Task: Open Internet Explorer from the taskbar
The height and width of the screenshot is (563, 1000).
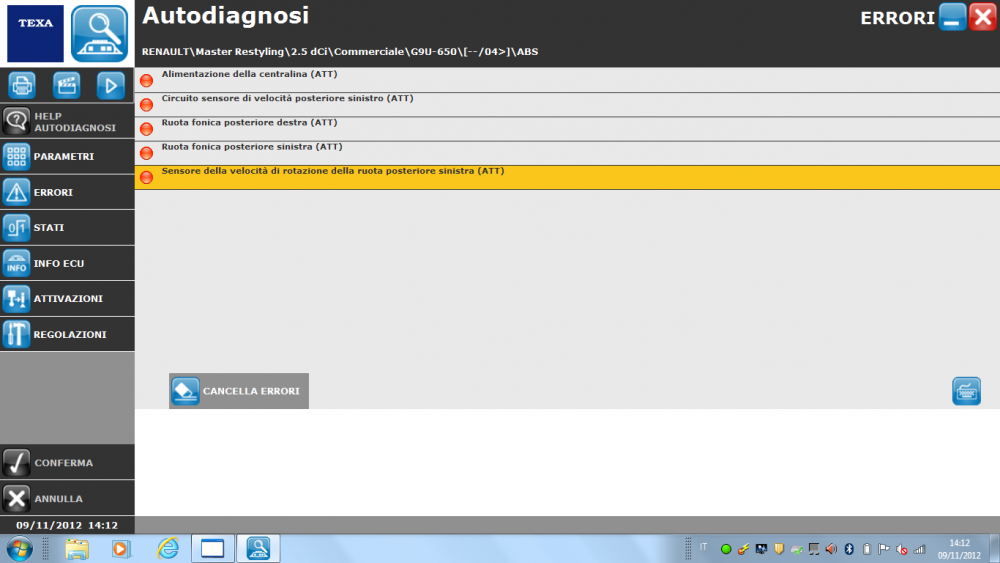Action: click(167, 548)
